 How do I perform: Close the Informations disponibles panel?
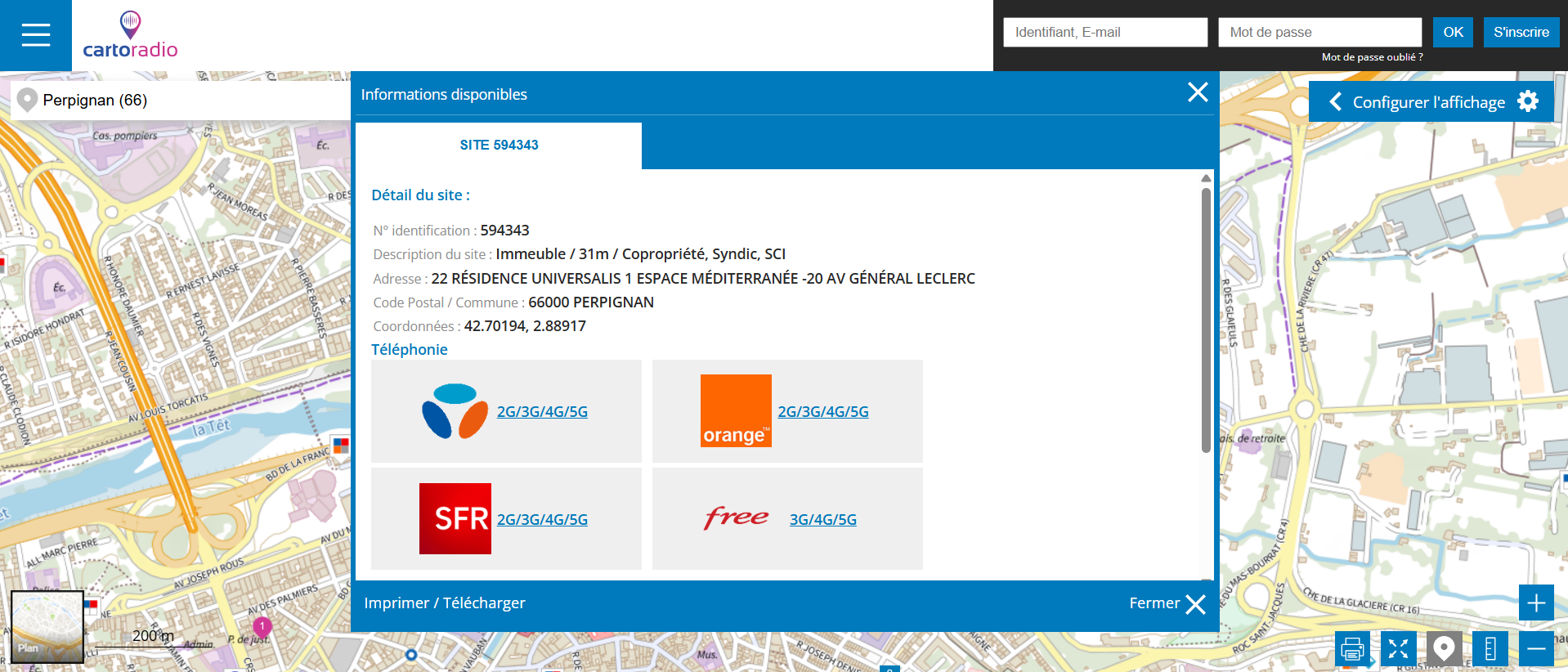click(x=1198, y=92)
